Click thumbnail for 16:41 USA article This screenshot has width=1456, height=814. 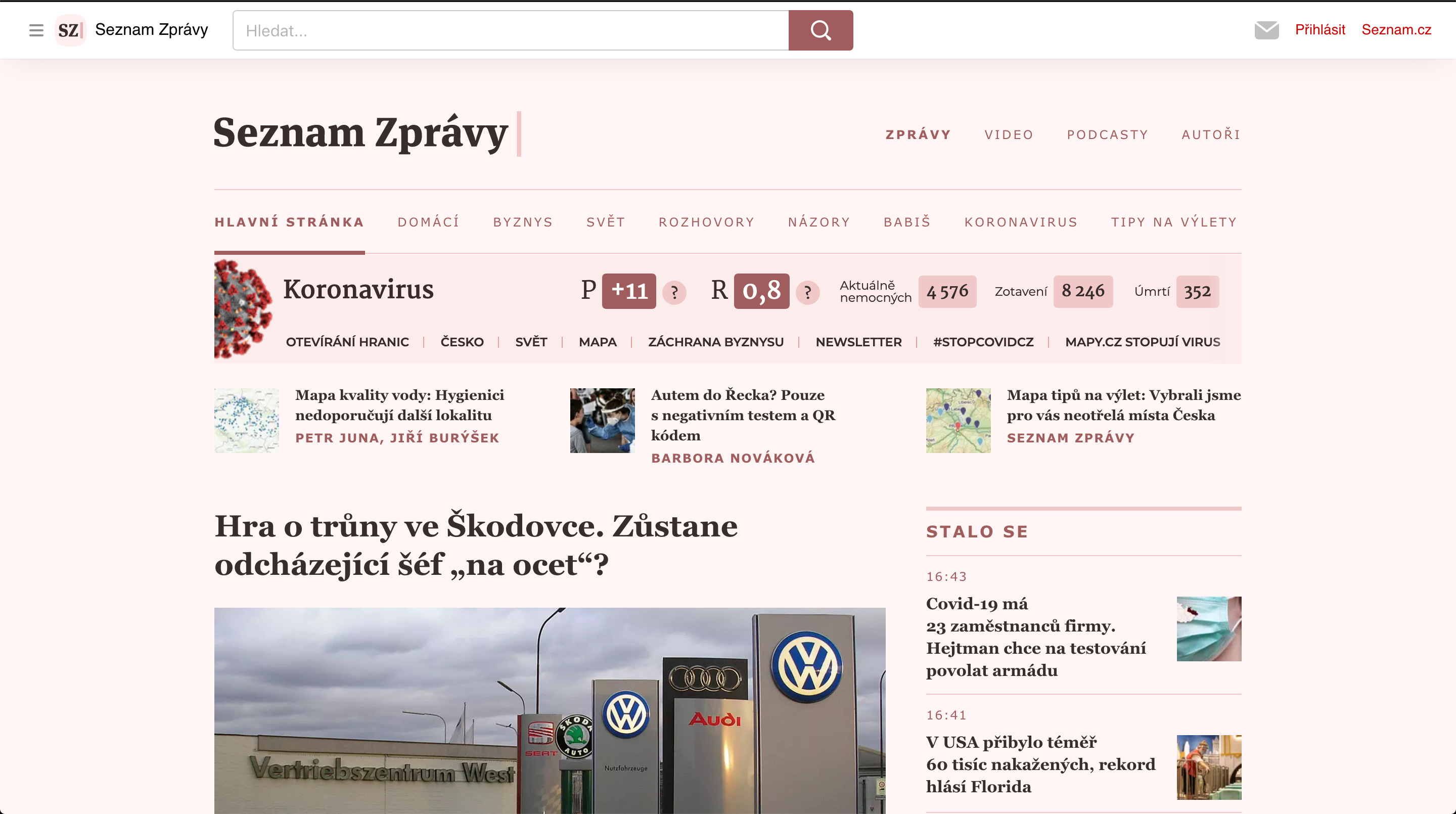(1209, 767)
